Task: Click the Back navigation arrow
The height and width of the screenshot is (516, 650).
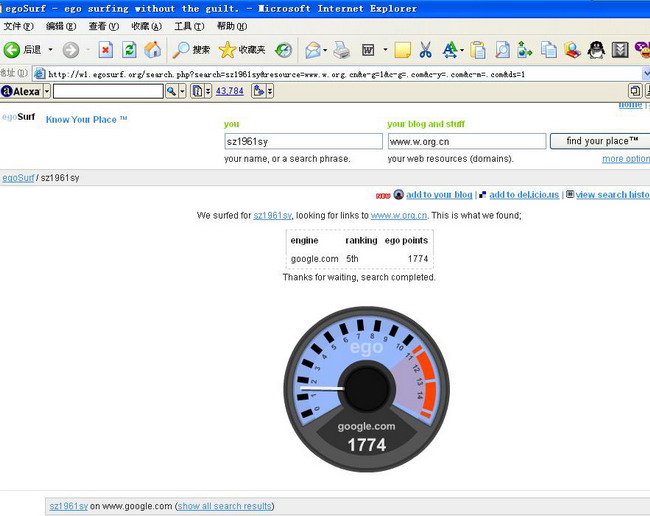Action: (13, 50)
